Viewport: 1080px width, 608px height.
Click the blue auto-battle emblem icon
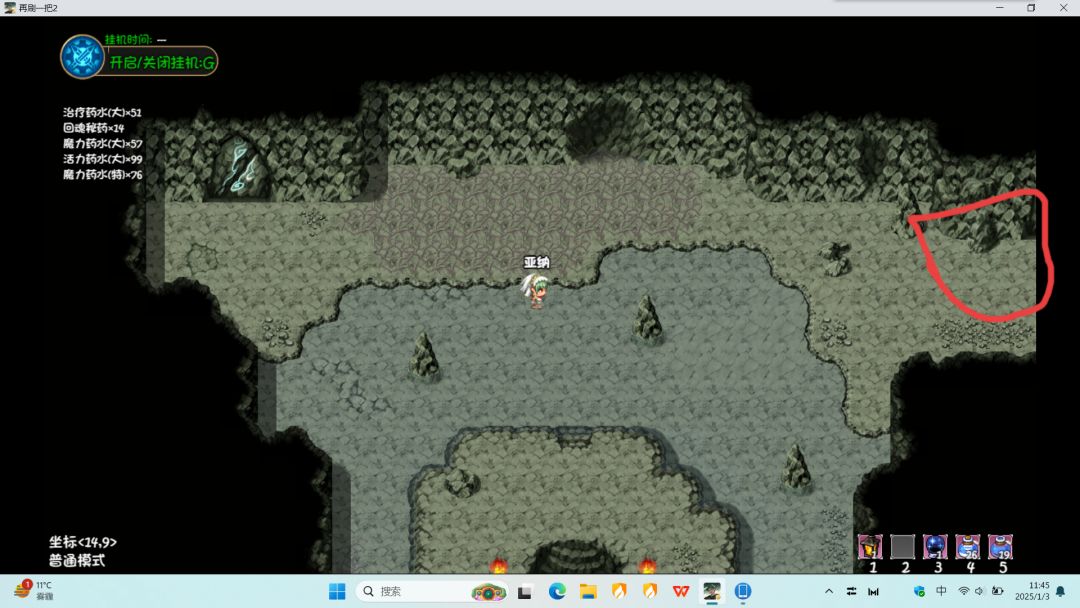[82, 56]
